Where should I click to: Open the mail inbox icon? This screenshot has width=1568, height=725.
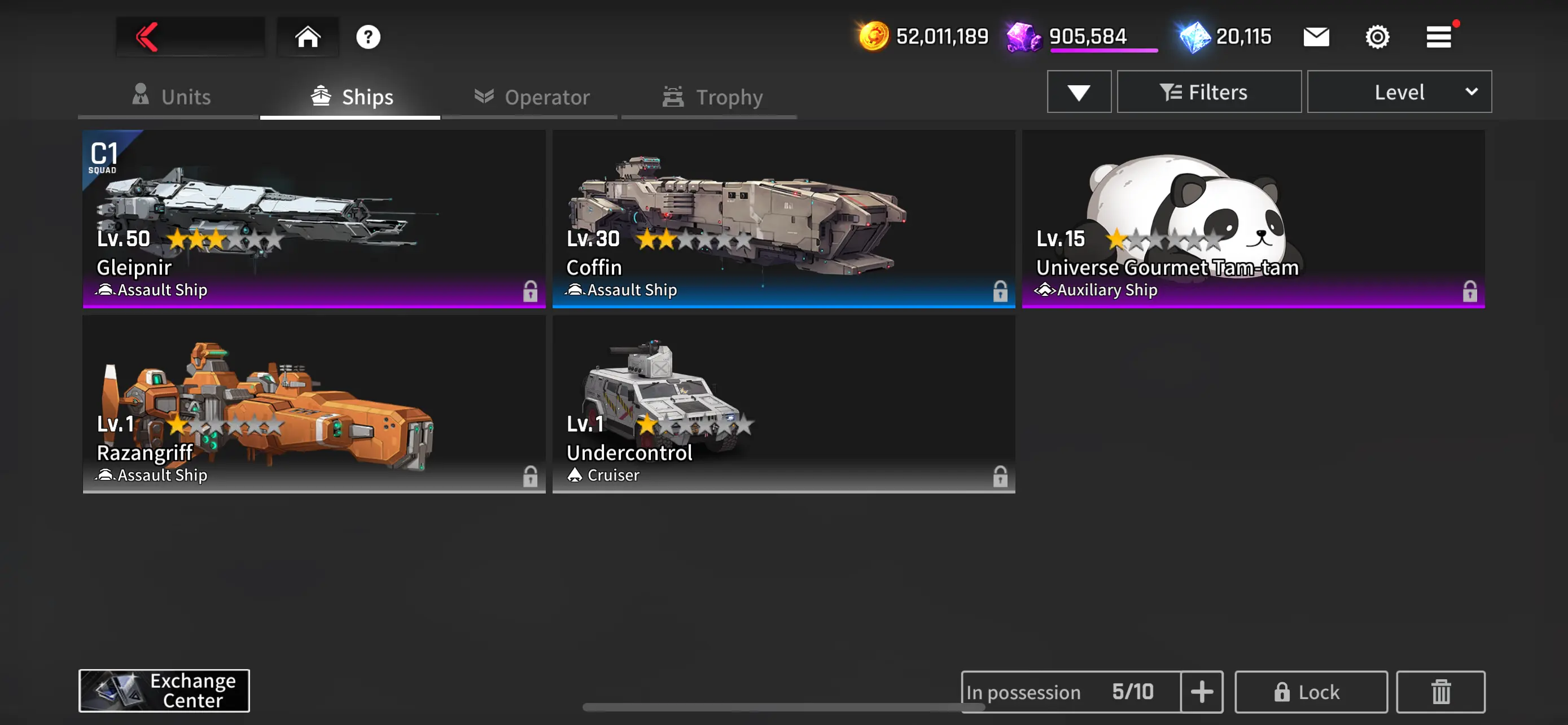click(x=1316, y=37)
